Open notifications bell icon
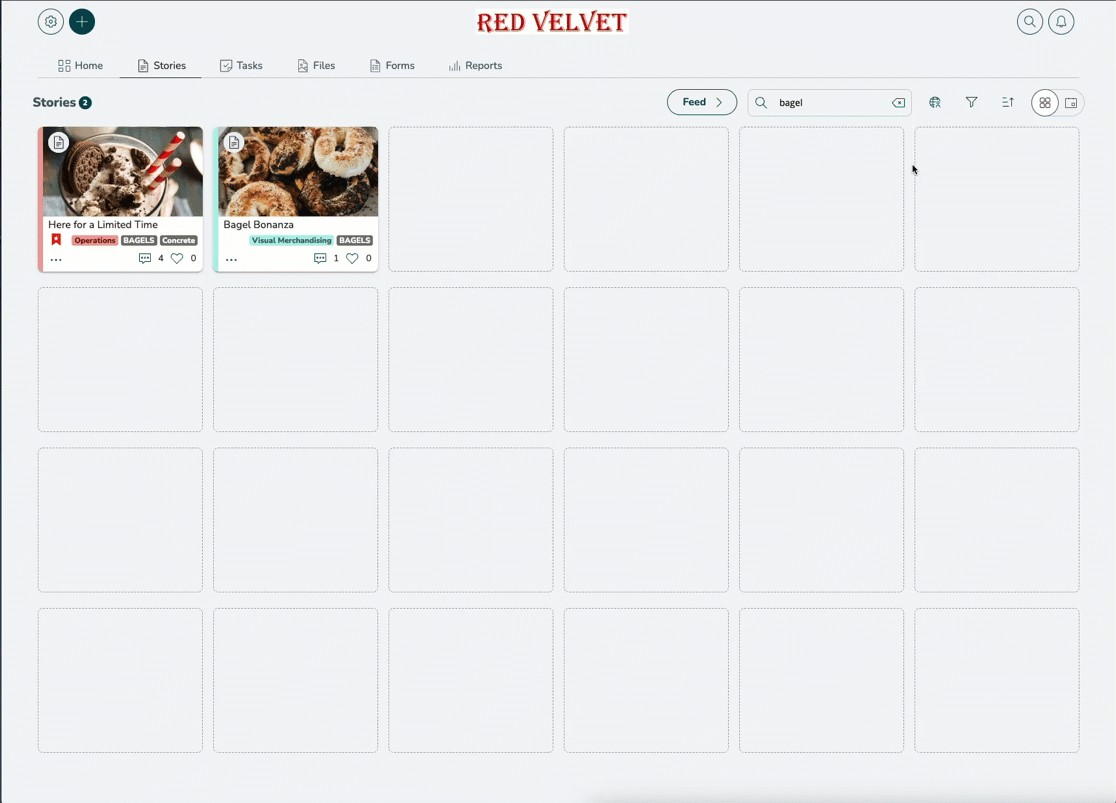 1060,21
